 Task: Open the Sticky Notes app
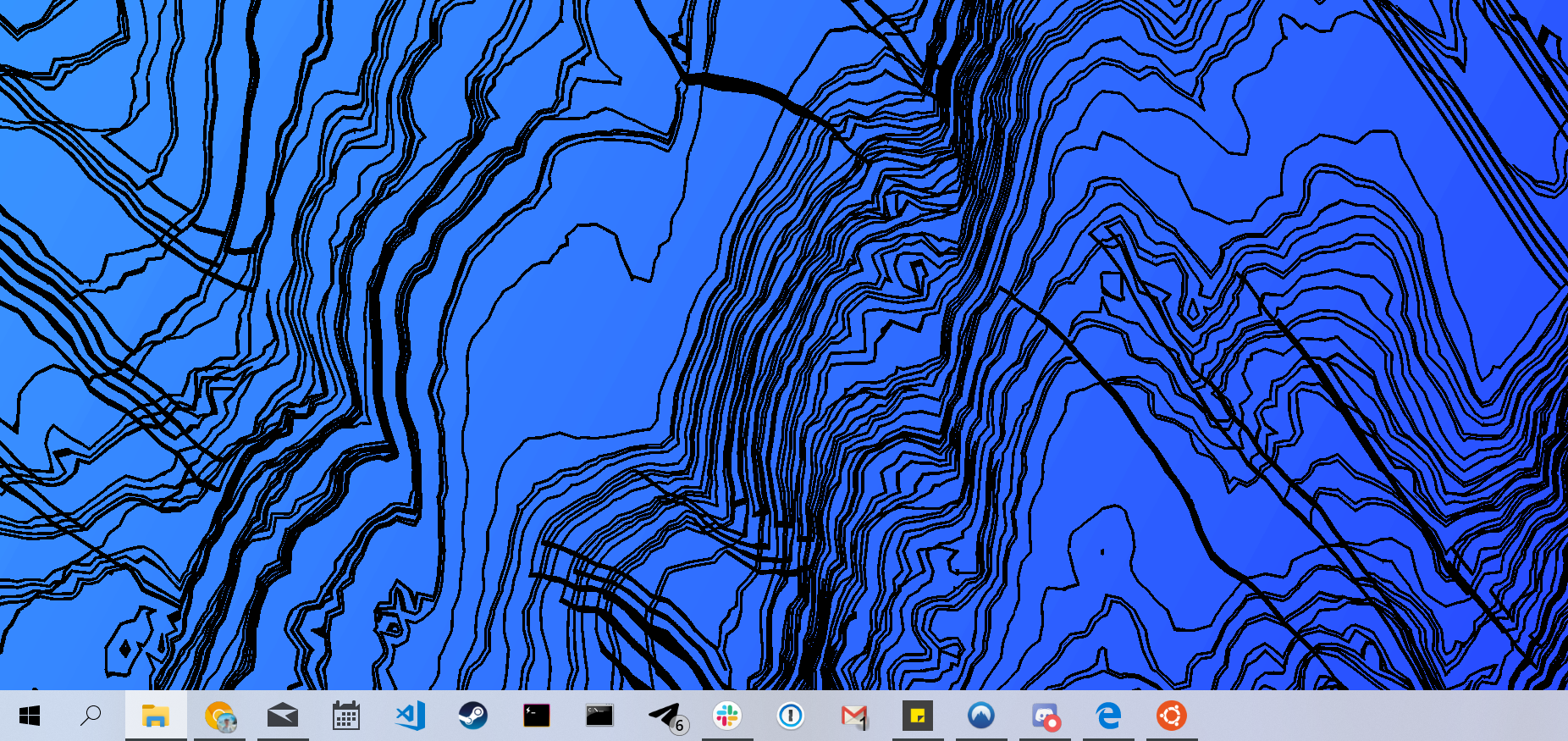point(918,716)
